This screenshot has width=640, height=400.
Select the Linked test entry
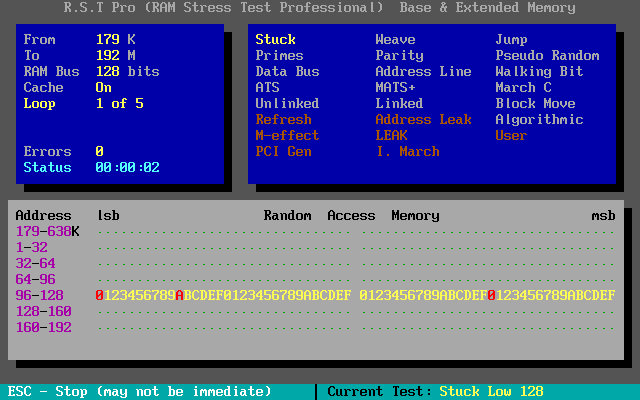click(x=399, y=103)
